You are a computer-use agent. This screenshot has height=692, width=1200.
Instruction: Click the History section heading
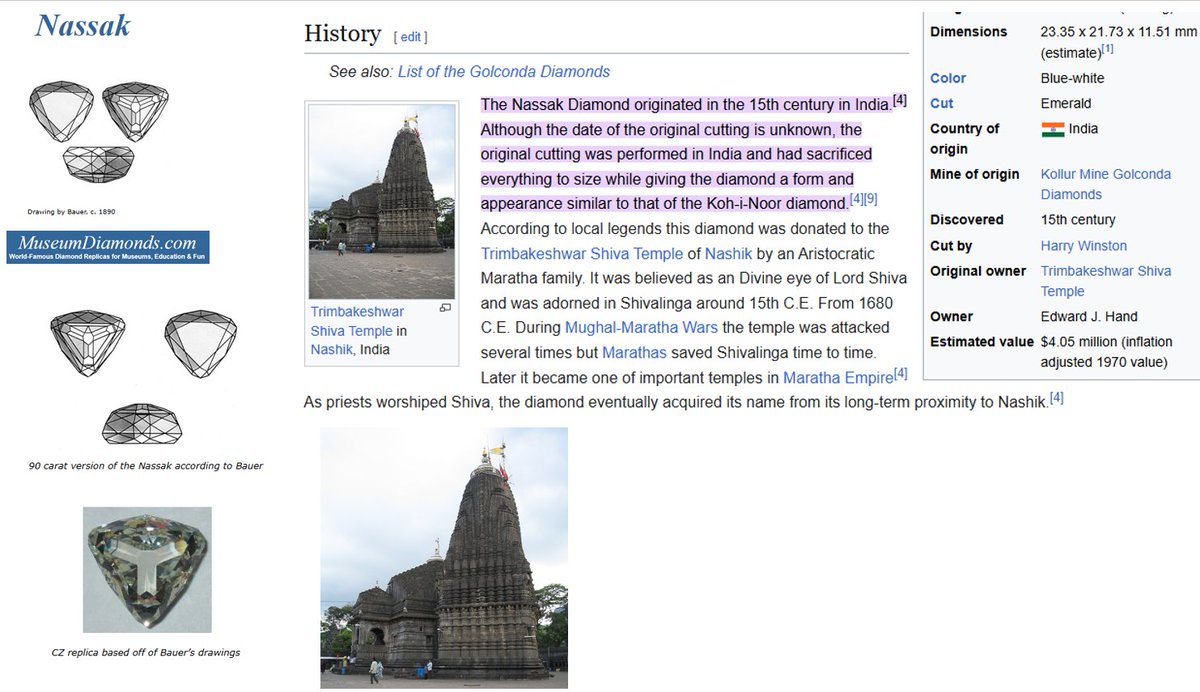point(342,34)
